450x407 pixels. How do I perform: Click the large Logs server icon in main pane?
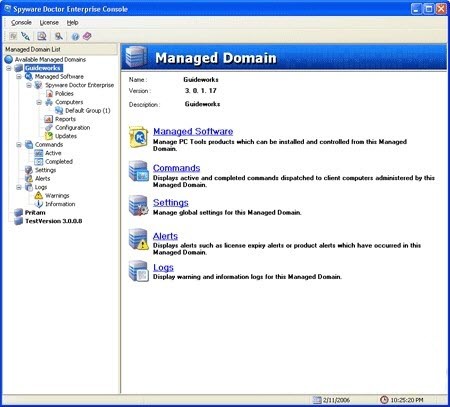(139, 271)
